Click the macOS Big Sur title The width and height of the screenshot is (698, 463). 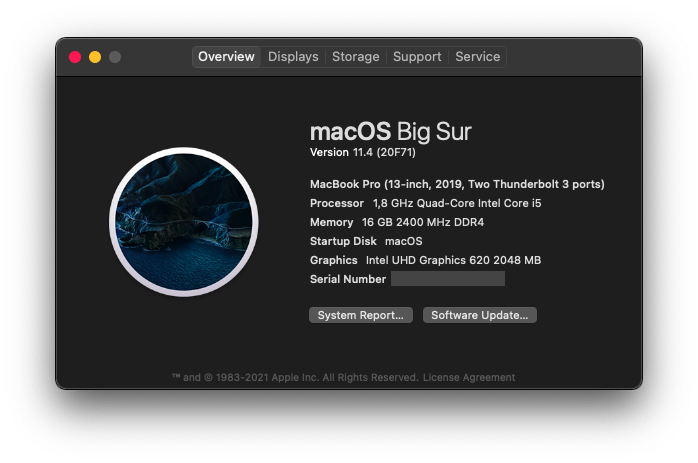point(390,131)
